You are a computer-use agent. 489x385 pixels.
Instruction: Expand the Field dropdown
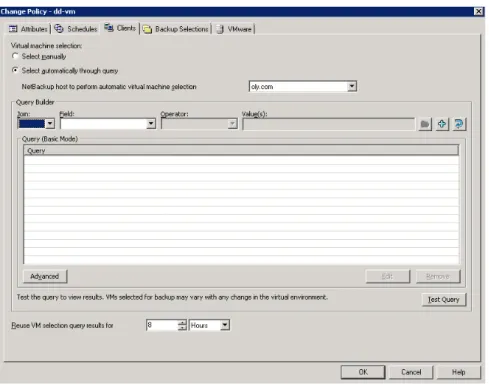[151, 124]
